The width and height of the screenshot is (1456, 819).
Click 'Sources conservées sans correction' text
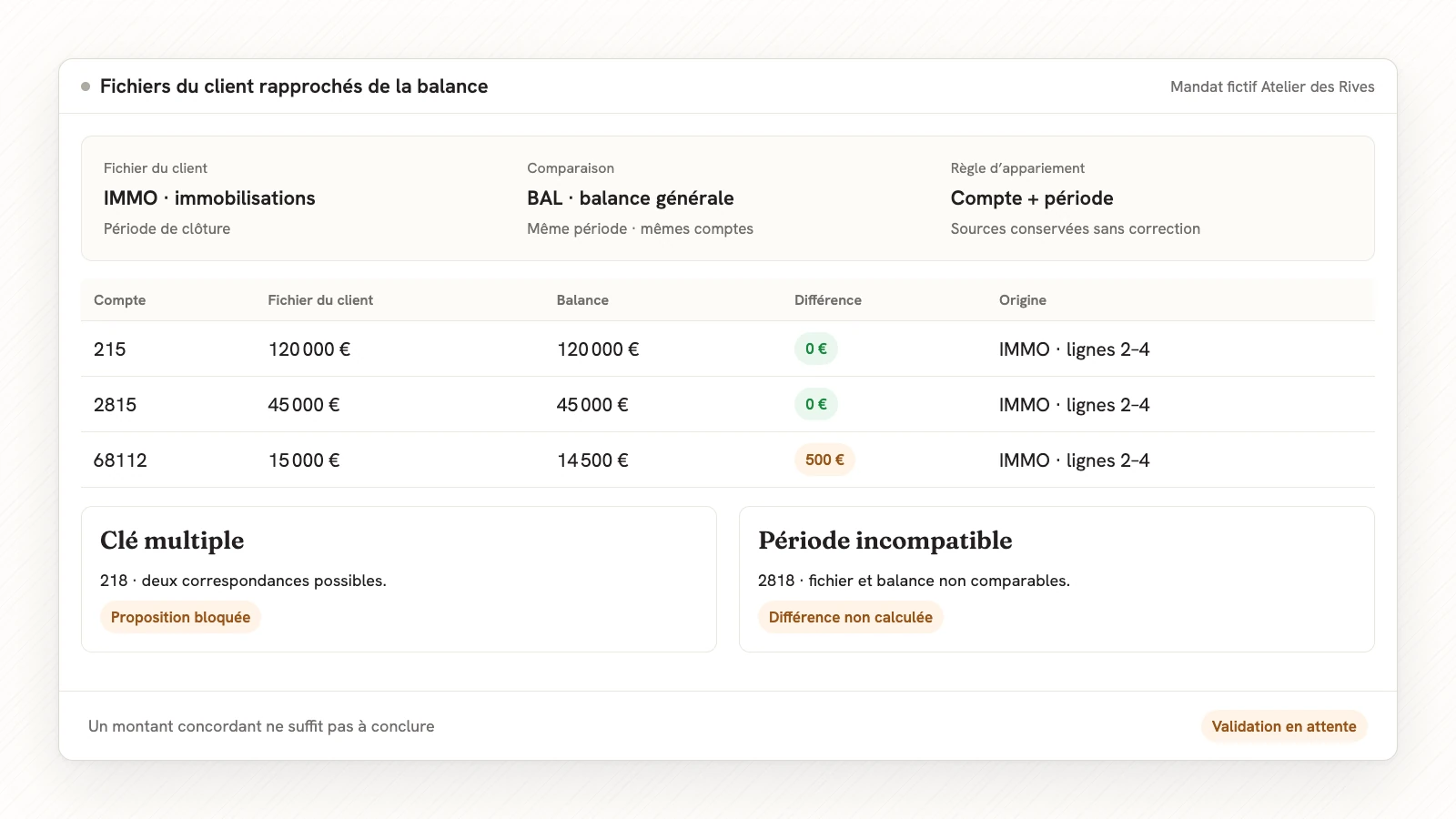click(1076, 228)
